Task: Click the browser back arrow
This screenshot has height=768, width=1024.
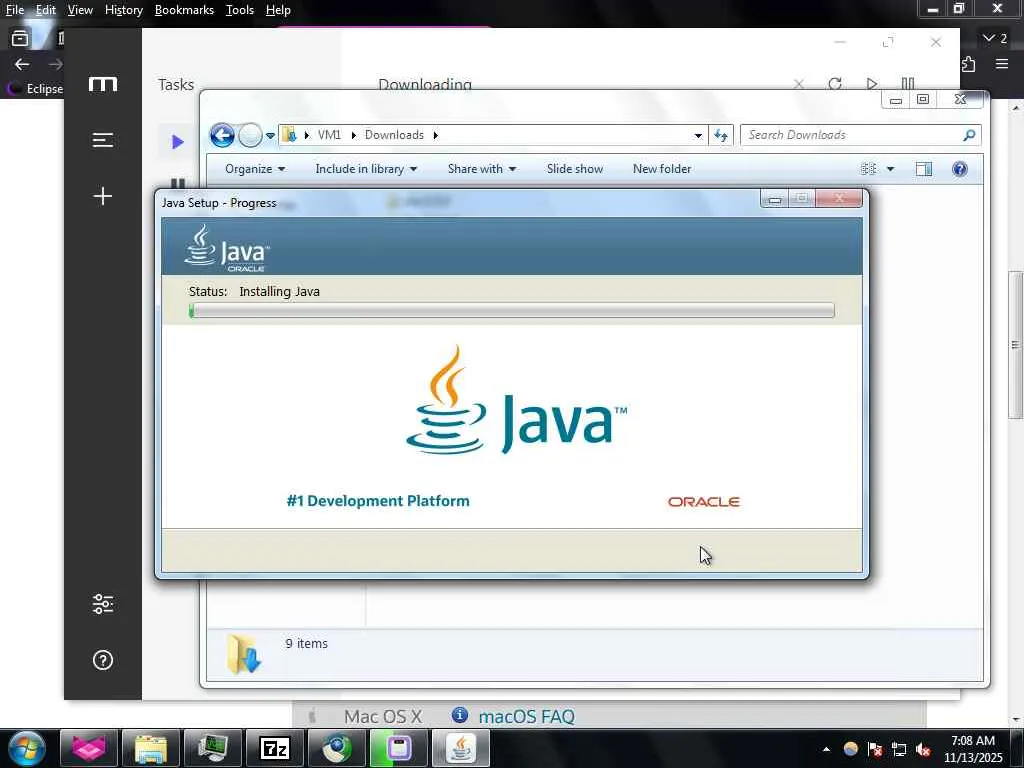Action: 22,64
